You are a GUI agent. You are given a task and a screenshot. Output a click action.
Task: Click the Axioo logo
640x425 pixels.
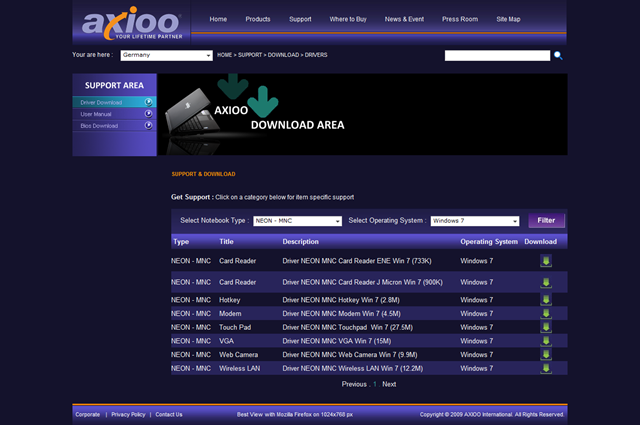[x=132, y=24]
